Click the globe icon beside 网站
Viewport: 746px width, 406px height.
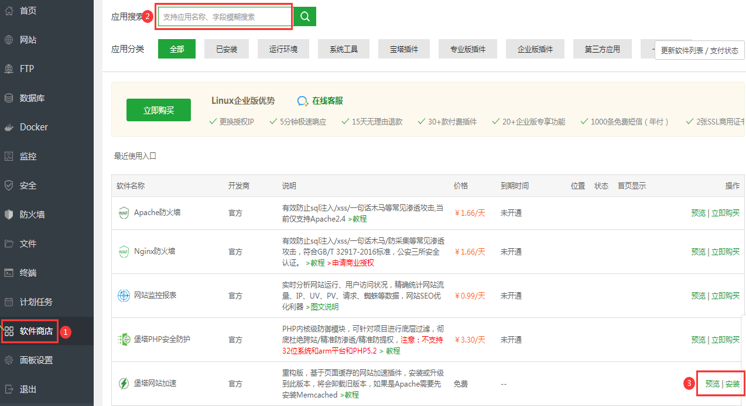click(x=9, y=40)
